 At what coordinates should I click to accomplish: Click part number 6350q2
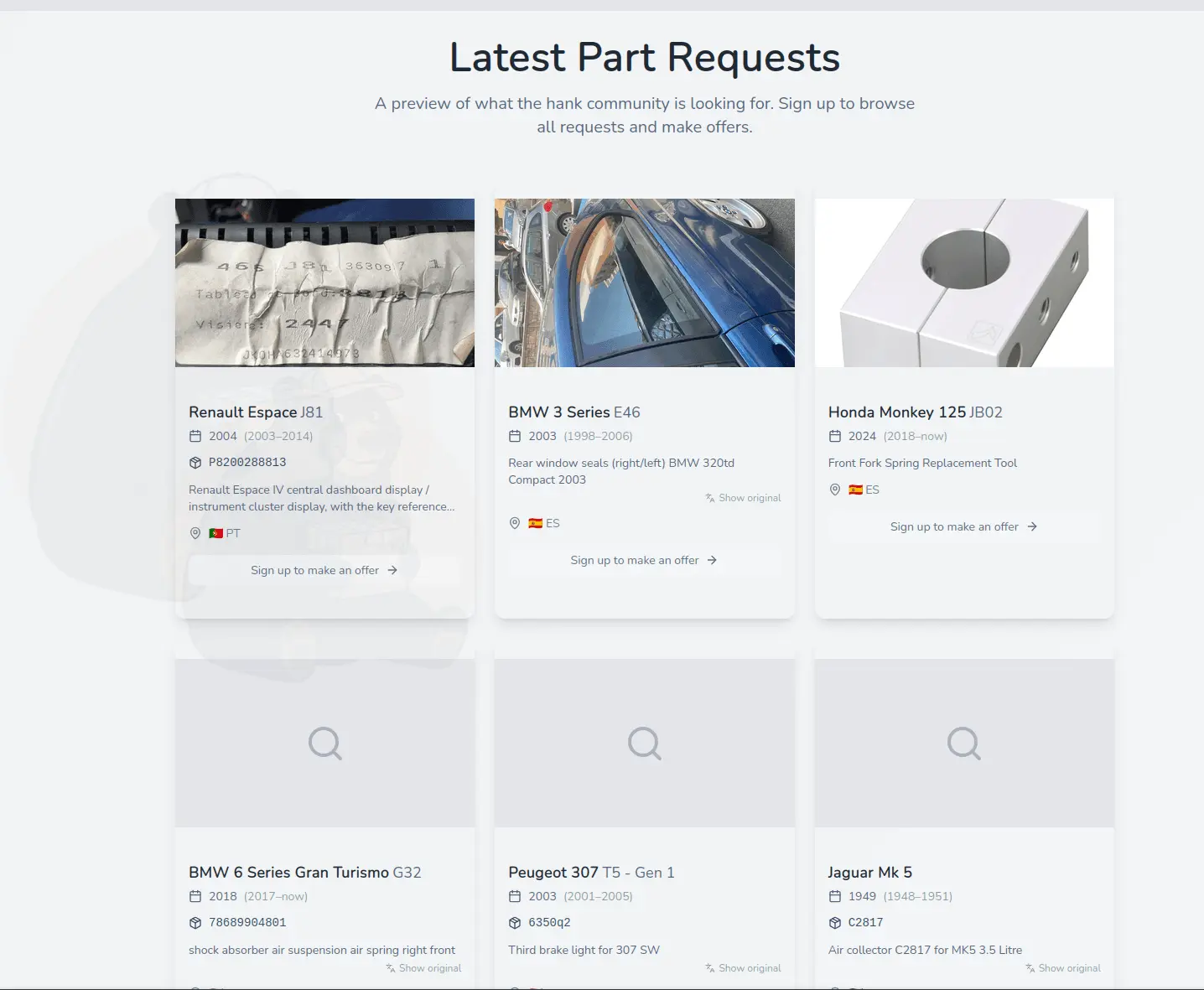(549, 923)
